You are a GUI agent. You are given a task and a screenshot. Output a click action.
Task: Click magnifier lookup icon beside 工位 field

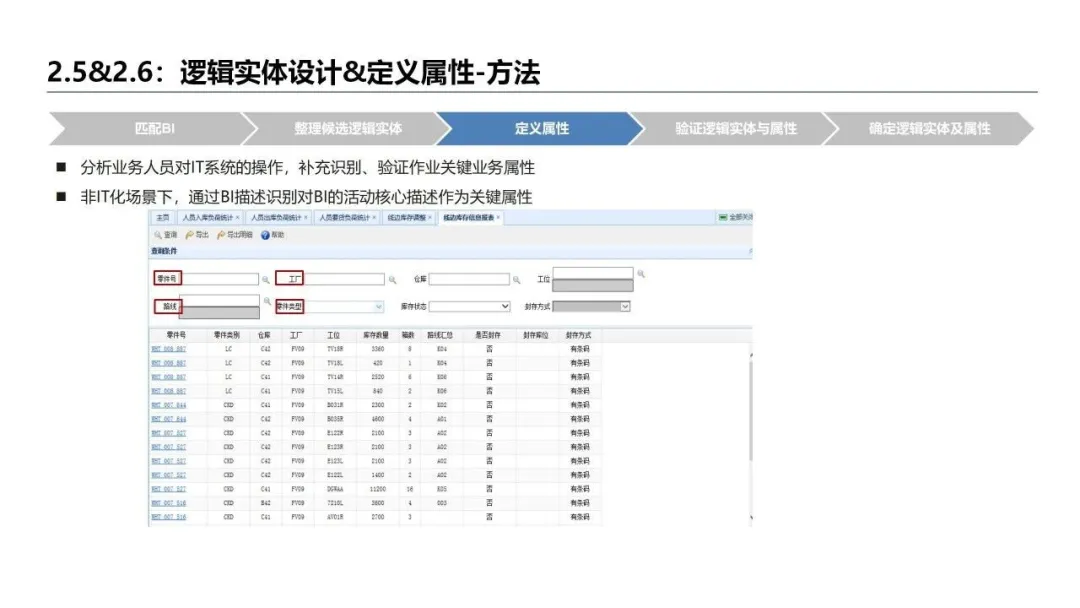(641, 273)
